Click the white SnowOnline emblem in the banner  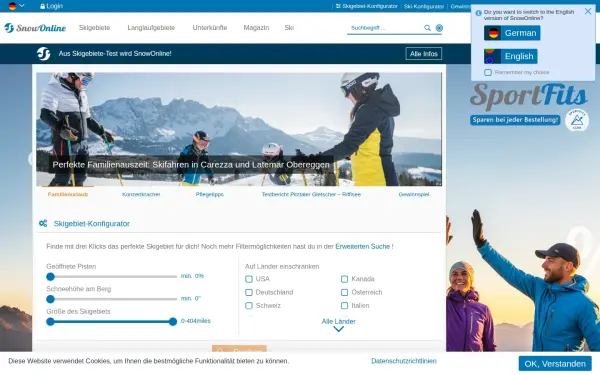click(44, 54)
